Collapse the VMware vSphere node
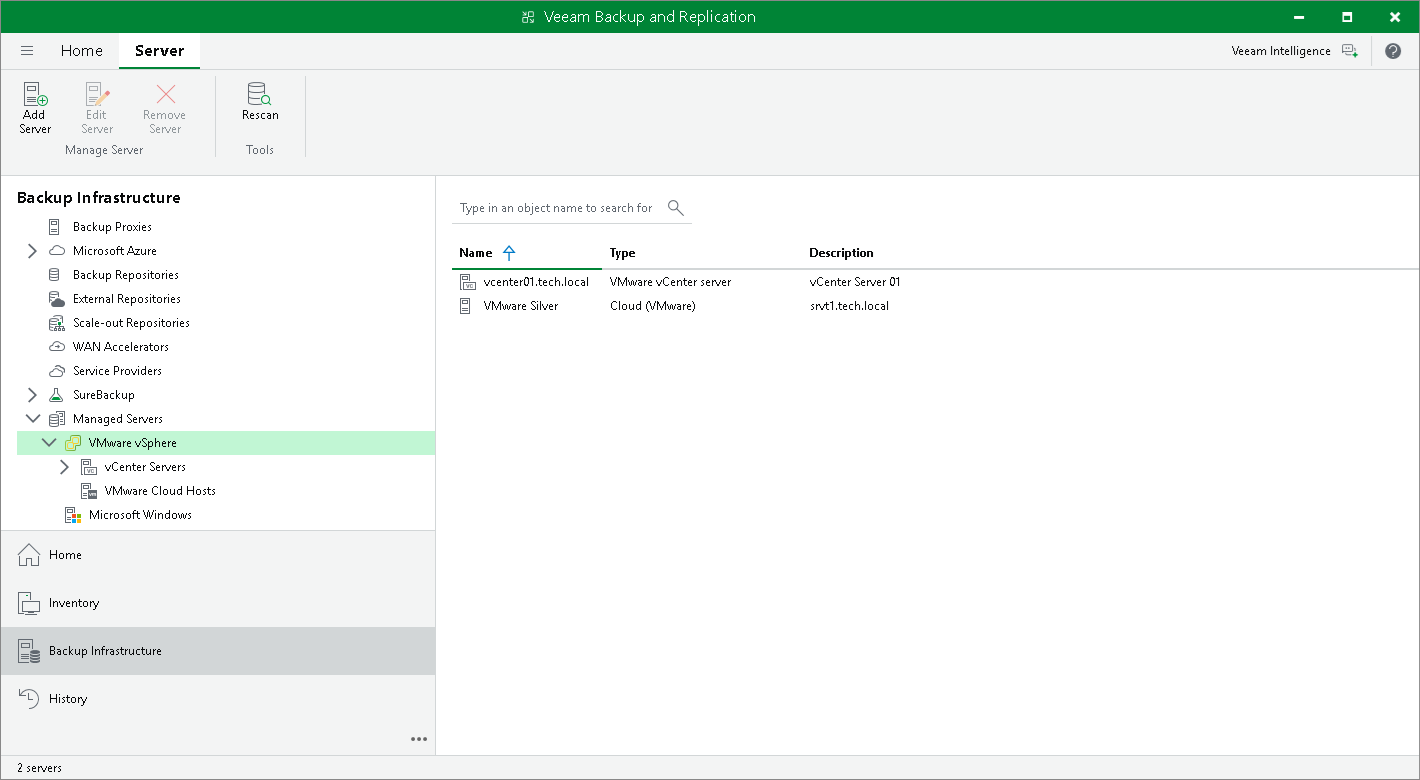Screen dimensions: 1420x780 tap(48, 443)
